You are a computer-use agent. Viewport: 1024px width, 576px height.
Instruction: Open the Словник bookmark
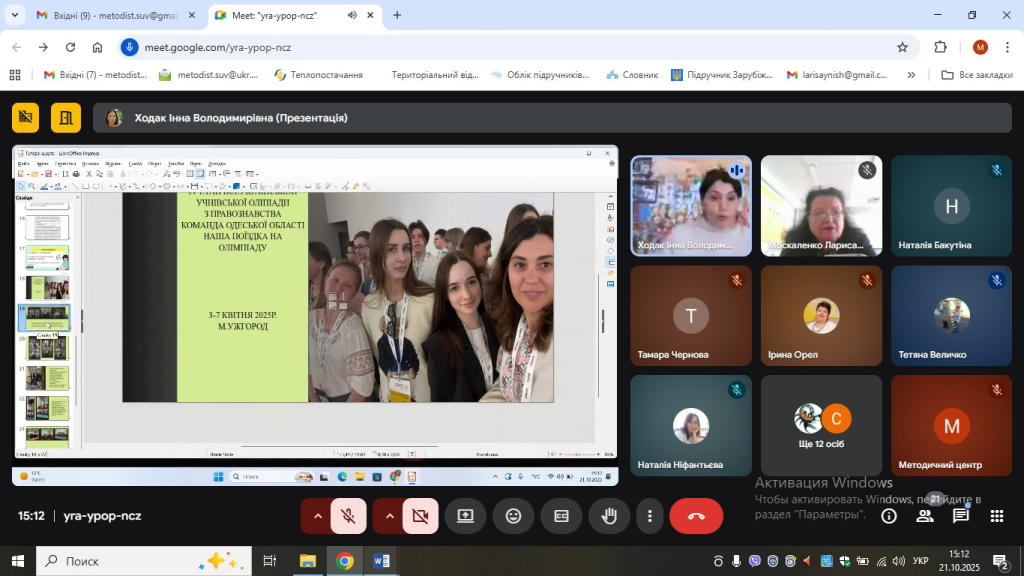632,75
